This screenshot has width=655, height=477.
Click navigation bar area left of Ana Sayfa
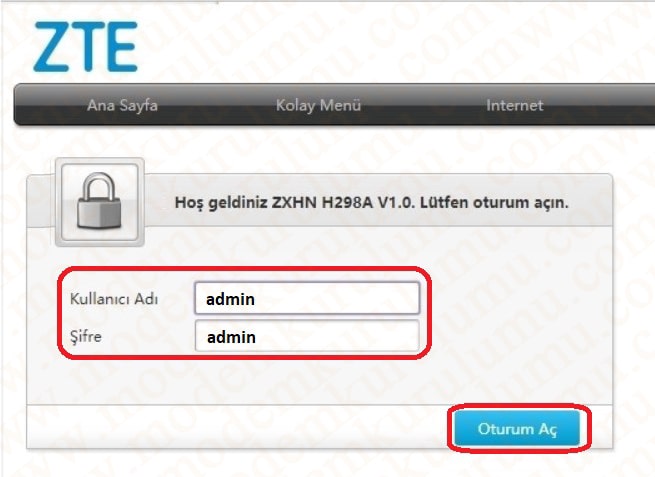45,105
